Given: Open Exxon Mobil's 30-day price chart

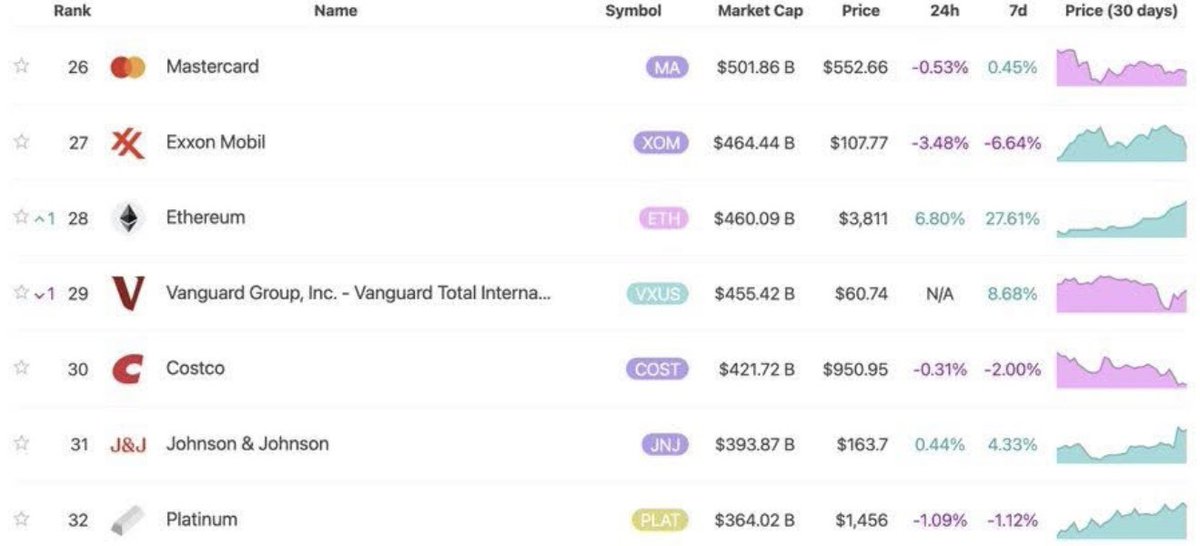Looking at the screenshot, I should [x=1121, y=143].
